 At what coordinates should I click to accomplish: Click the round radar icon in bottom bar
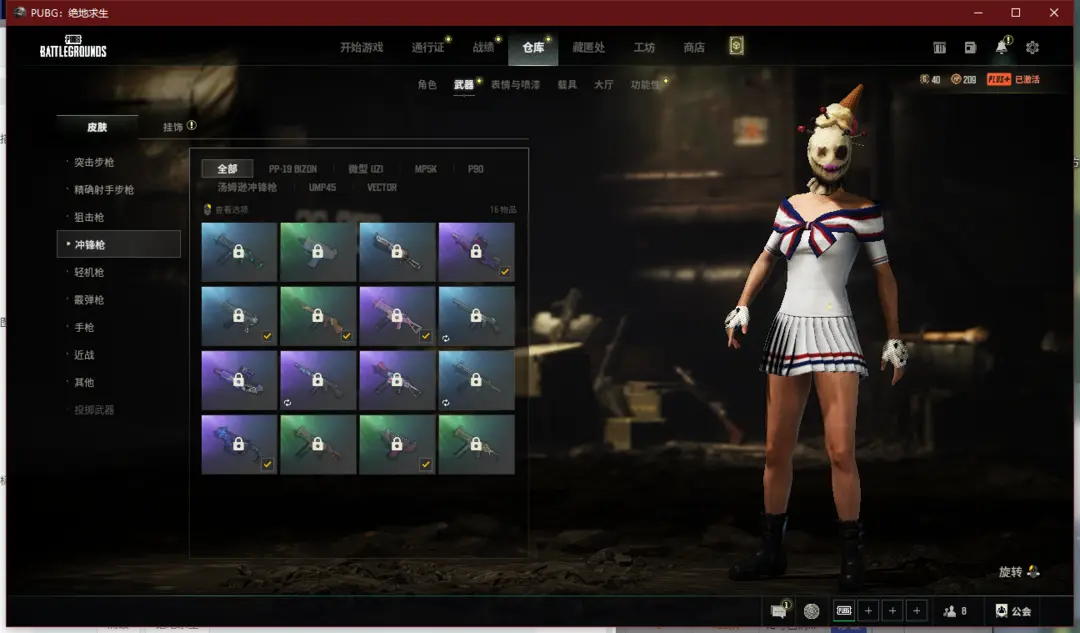point(811,611)
